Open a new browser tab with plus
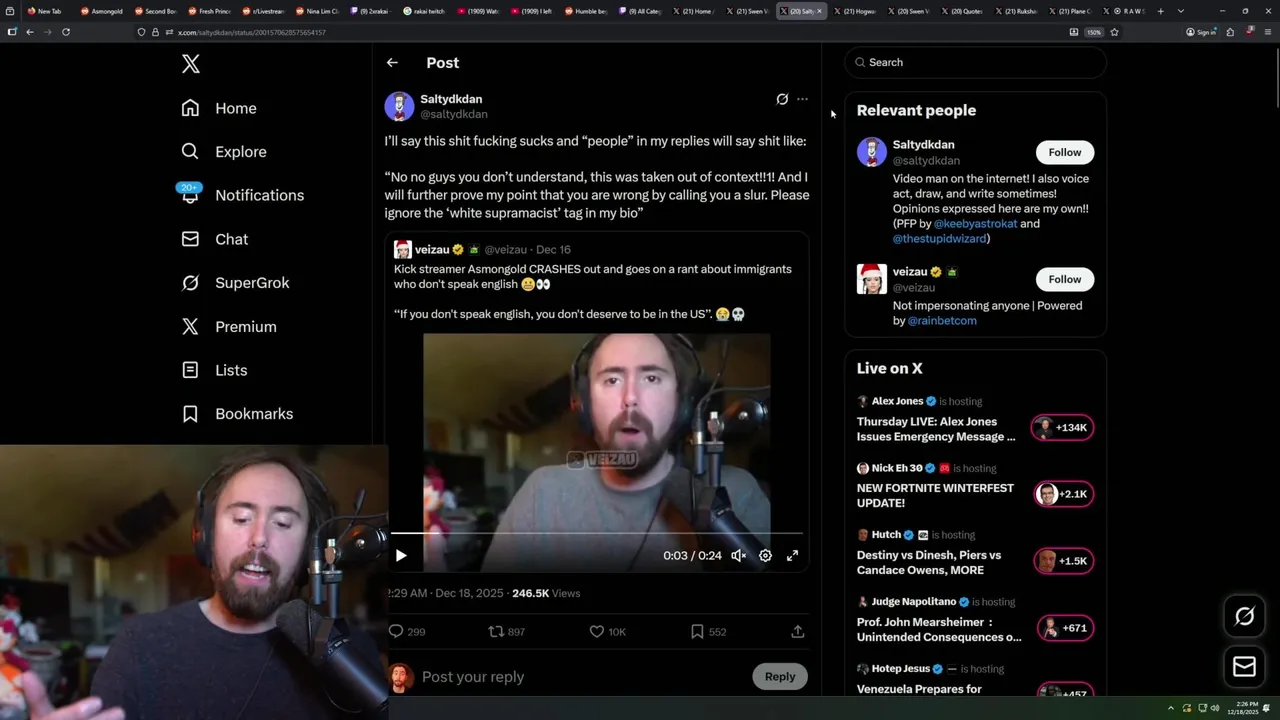This screenshot has width=1280, height=720. point(1160,11)
